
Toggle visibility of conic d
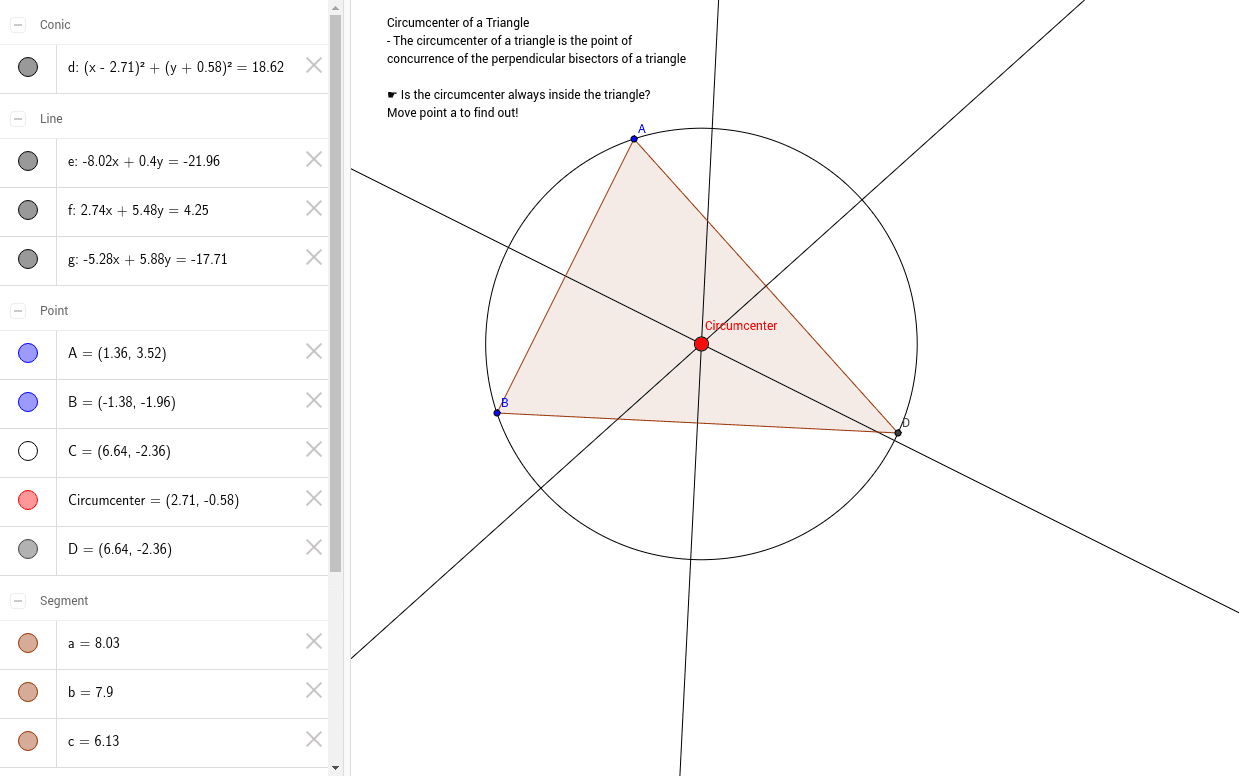[29, 66]
